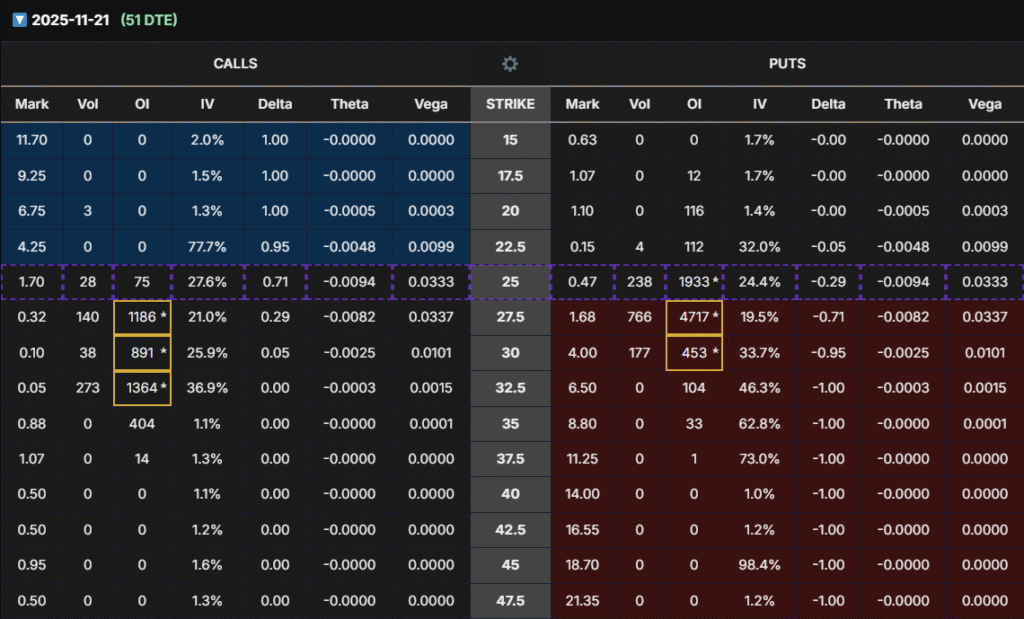This screenshot has width=1024, height=619.
Task: Select the CALLS section header
Action: coord(235,64)
